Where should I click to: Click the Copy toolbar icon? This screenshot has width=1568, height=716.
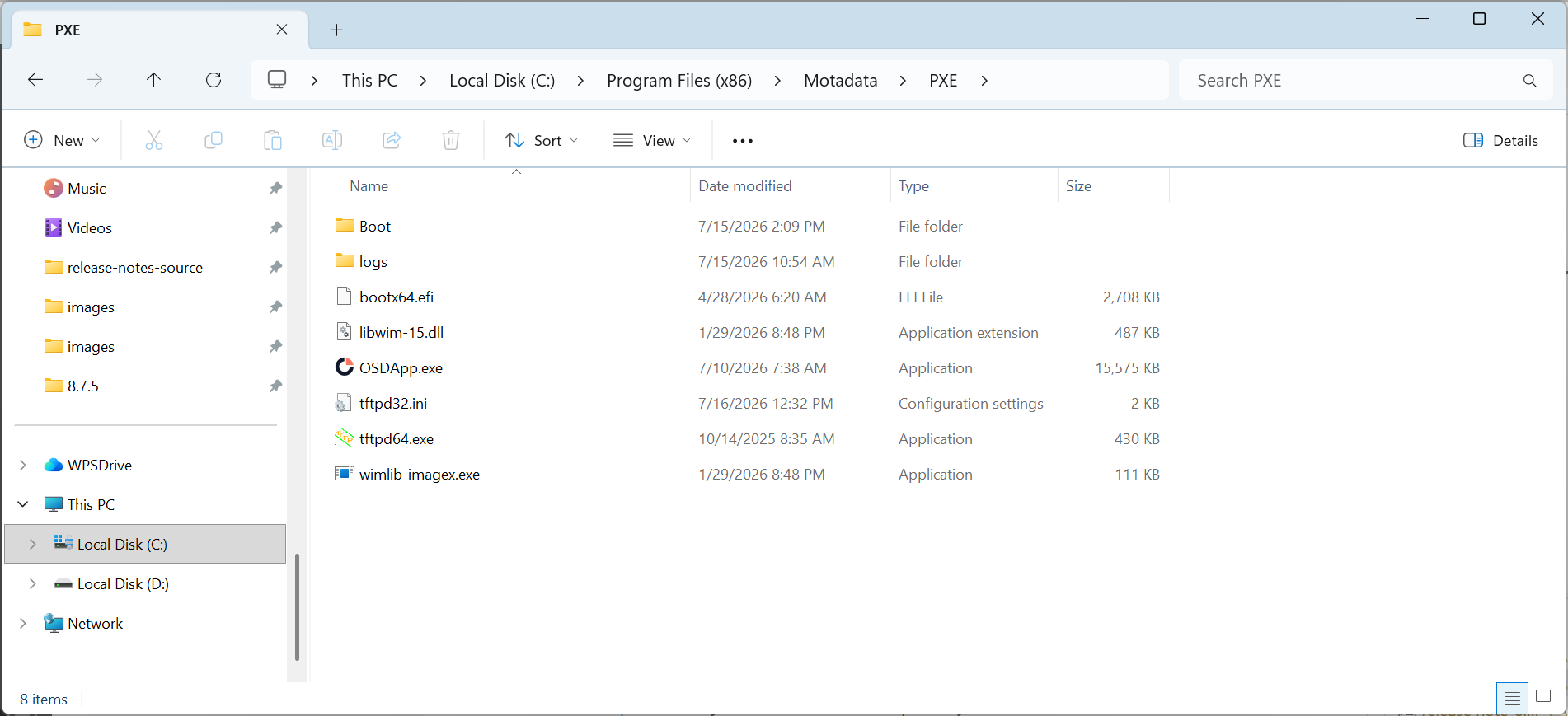tap(214, 140)
